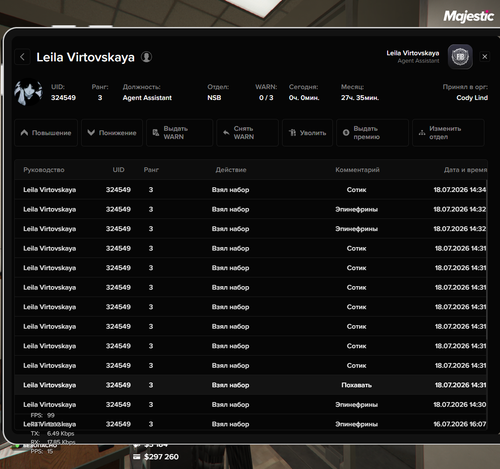Click the Снять WARN button
The height and width of the screenshot is (469, 500).
pos(247,133)
